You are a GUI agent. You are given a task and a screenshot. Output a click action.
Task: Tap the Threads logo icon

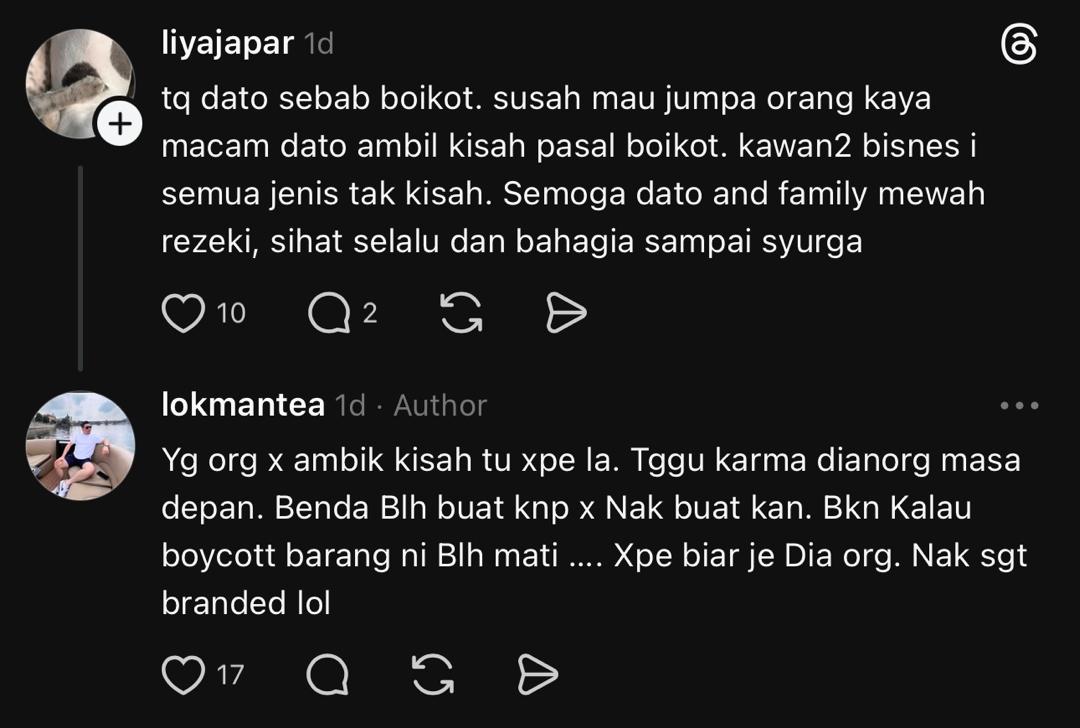click(1019, 46)
